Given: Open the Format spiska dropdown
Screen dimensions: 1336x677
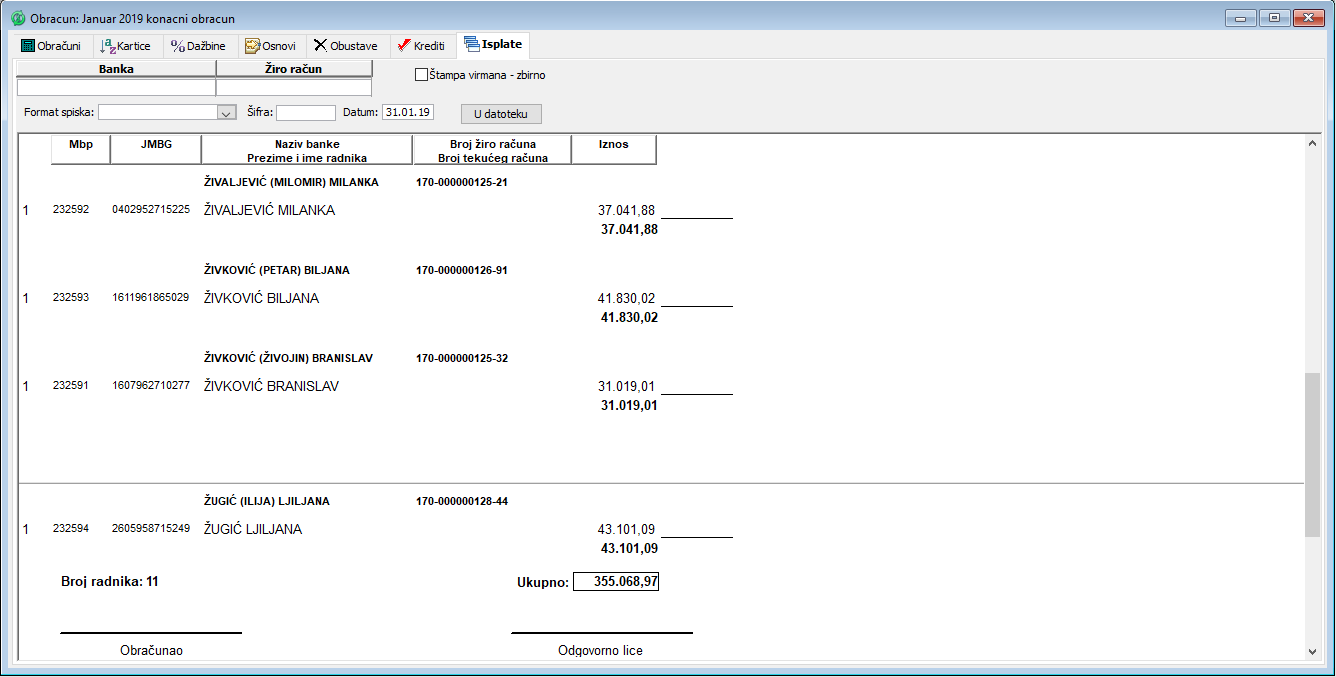Looking at the screenshot, I should tap(226, 113).
